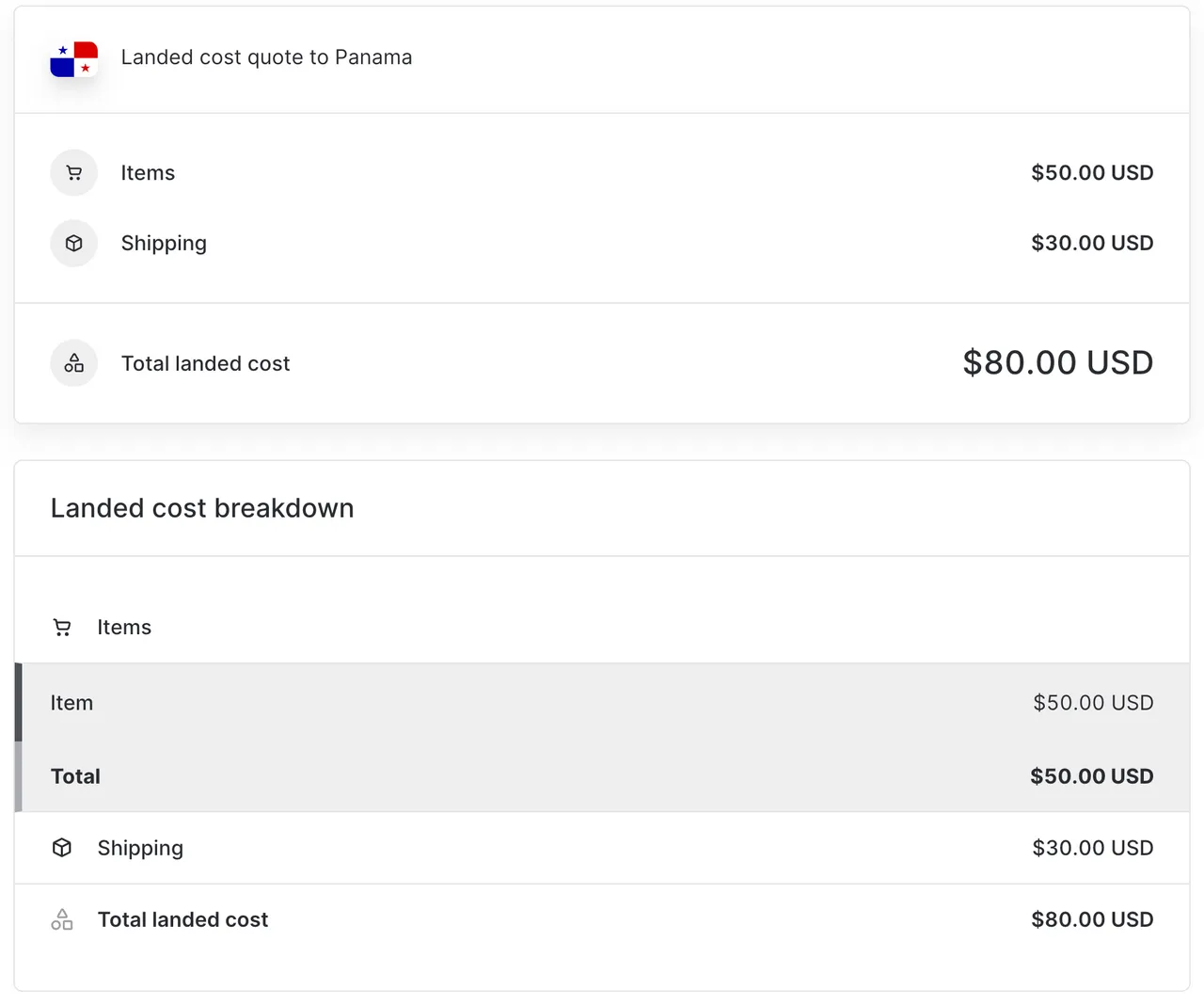Select the shopping cart icon next to Items
Image resolution: width=1204 pixels, height=1005 pixels.
[x=74, y=172]
